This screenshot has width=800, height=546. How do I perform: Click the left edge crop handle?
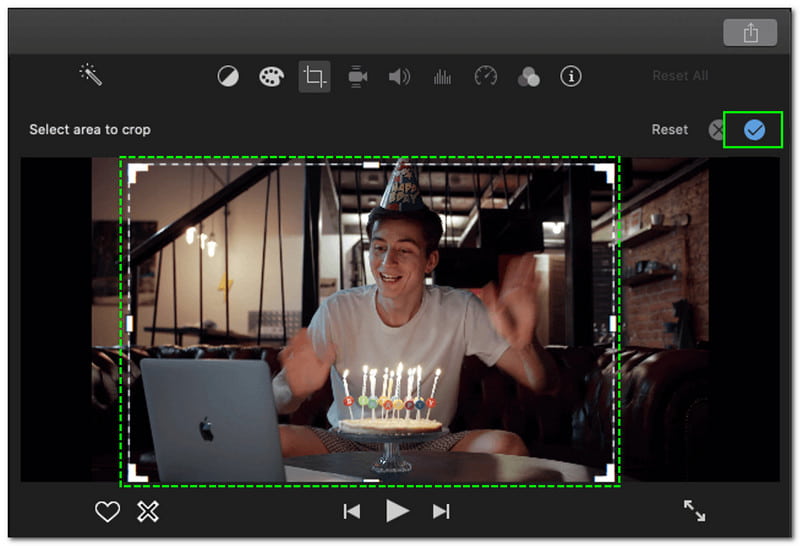pos(130,323)
